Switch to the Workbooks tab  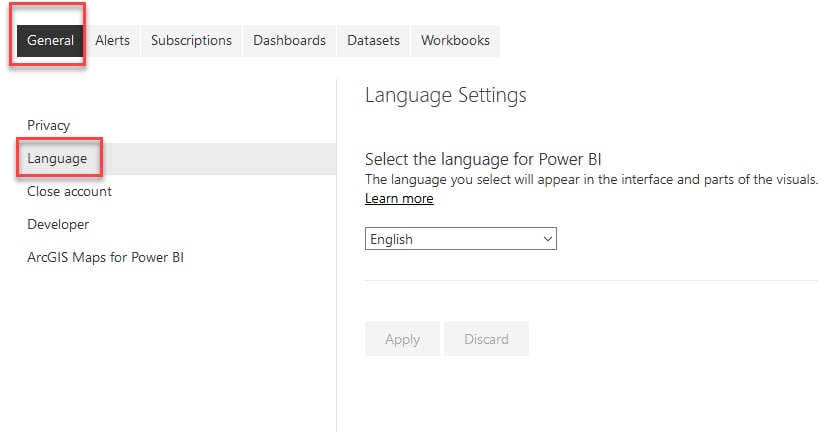[x=455, y=41]
